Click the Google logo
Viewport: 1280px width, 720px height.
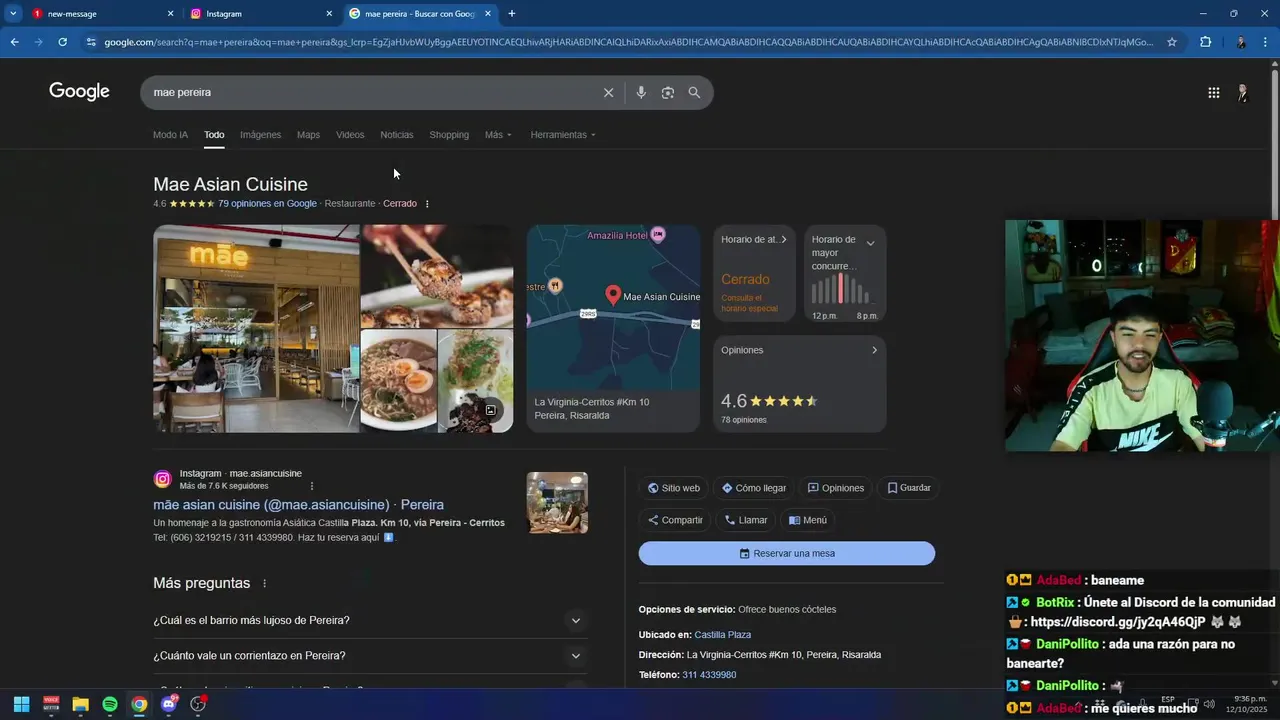point(79,92)
